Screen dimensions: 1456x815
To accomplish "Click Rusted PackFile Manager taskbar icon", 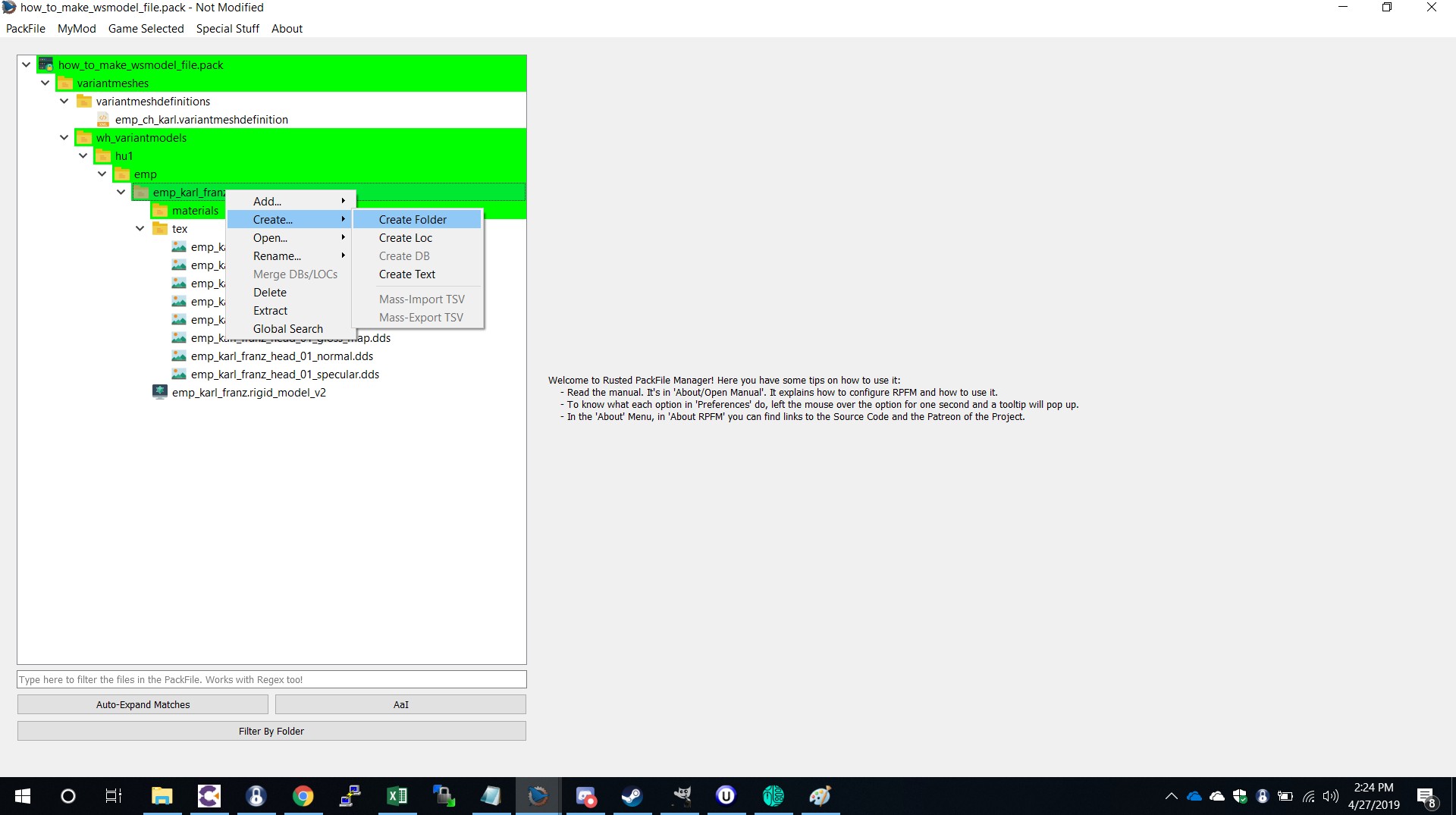I will [538, 796].
